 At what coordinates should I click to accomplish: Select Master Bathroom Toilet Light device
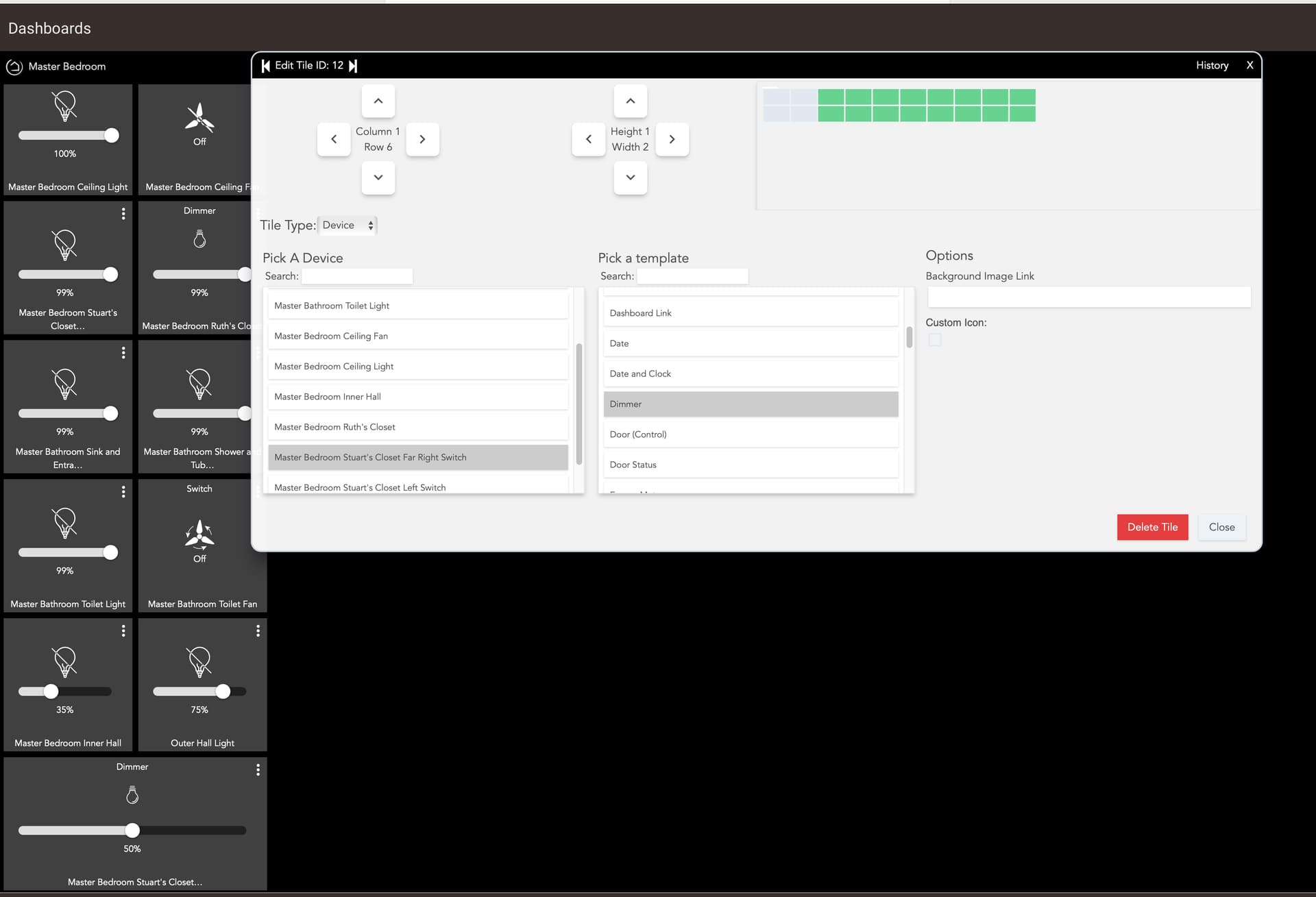[x=418, y=306]
